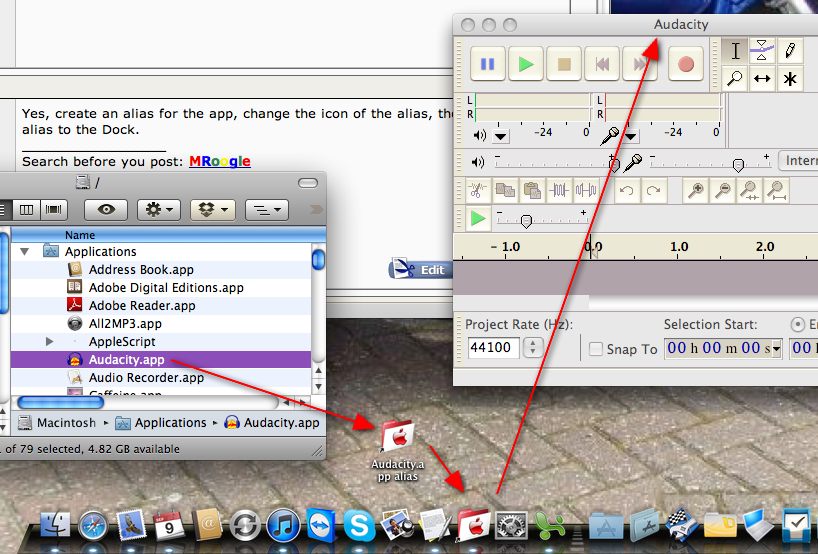Open Selection Start time format dropdown
818x554 pixels.
click(x=776, y=348)
